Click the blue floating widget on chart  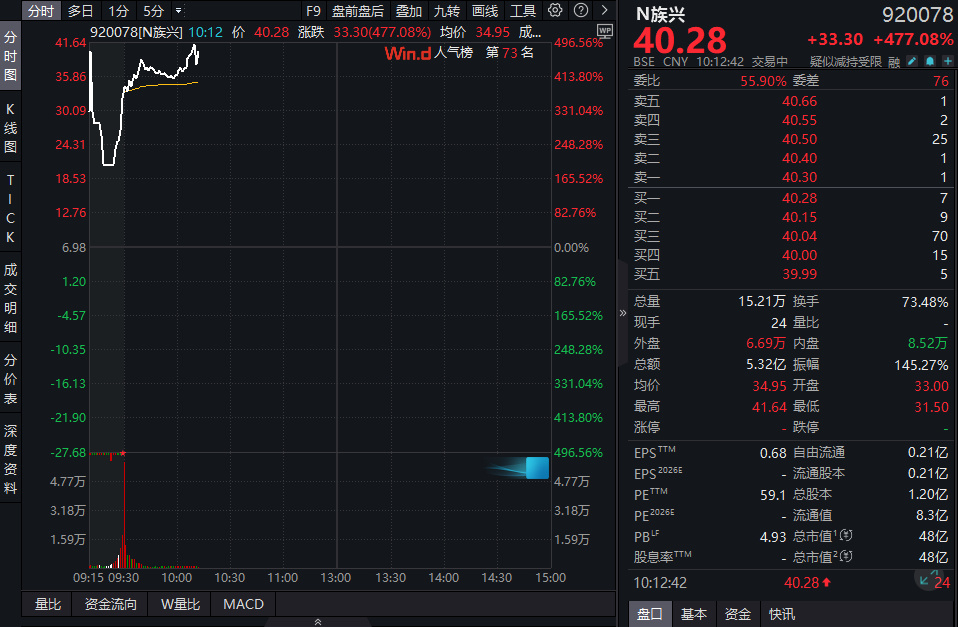(537, 468)
